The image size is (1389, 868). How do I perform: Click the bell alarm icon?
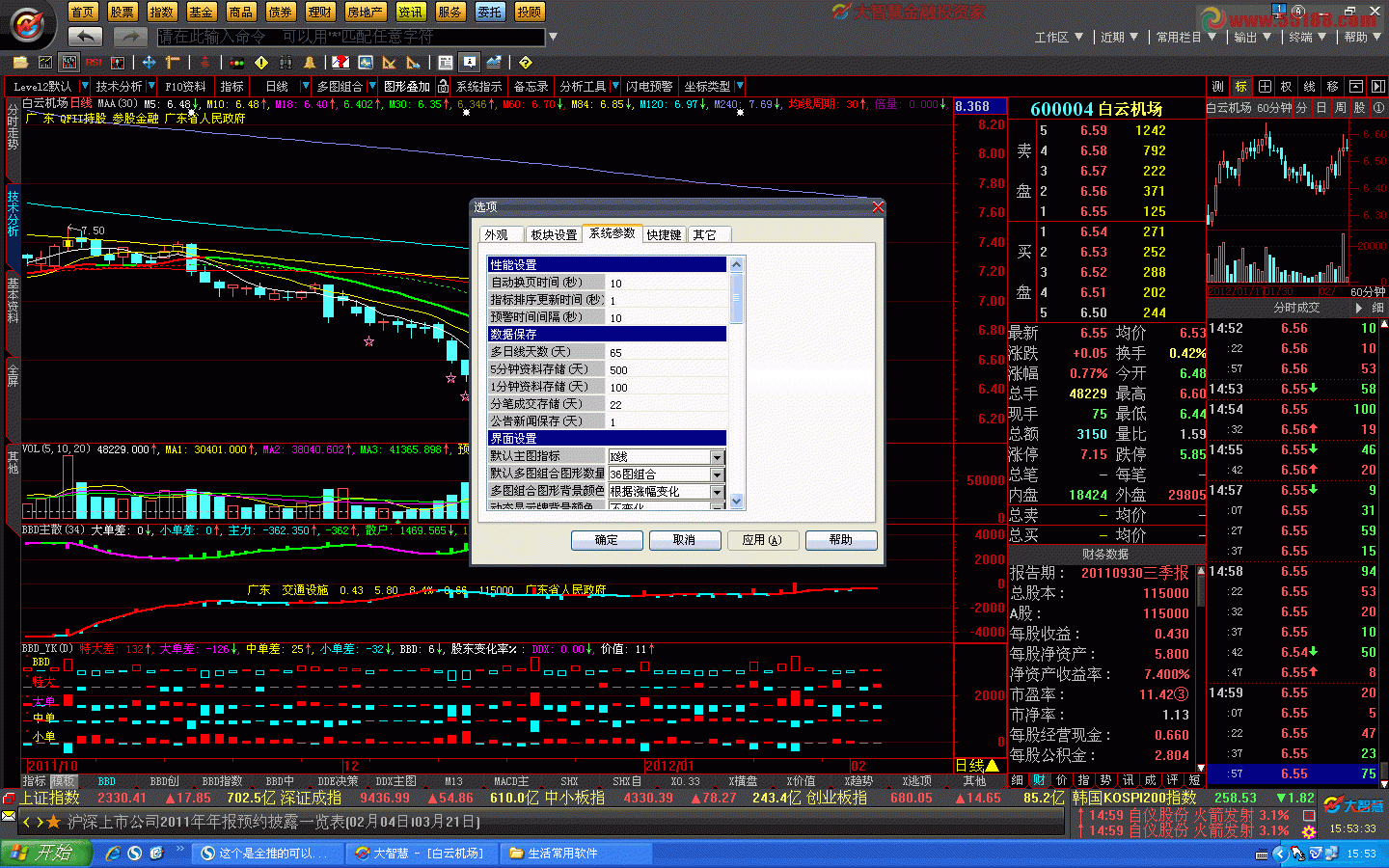coord(310,63)
